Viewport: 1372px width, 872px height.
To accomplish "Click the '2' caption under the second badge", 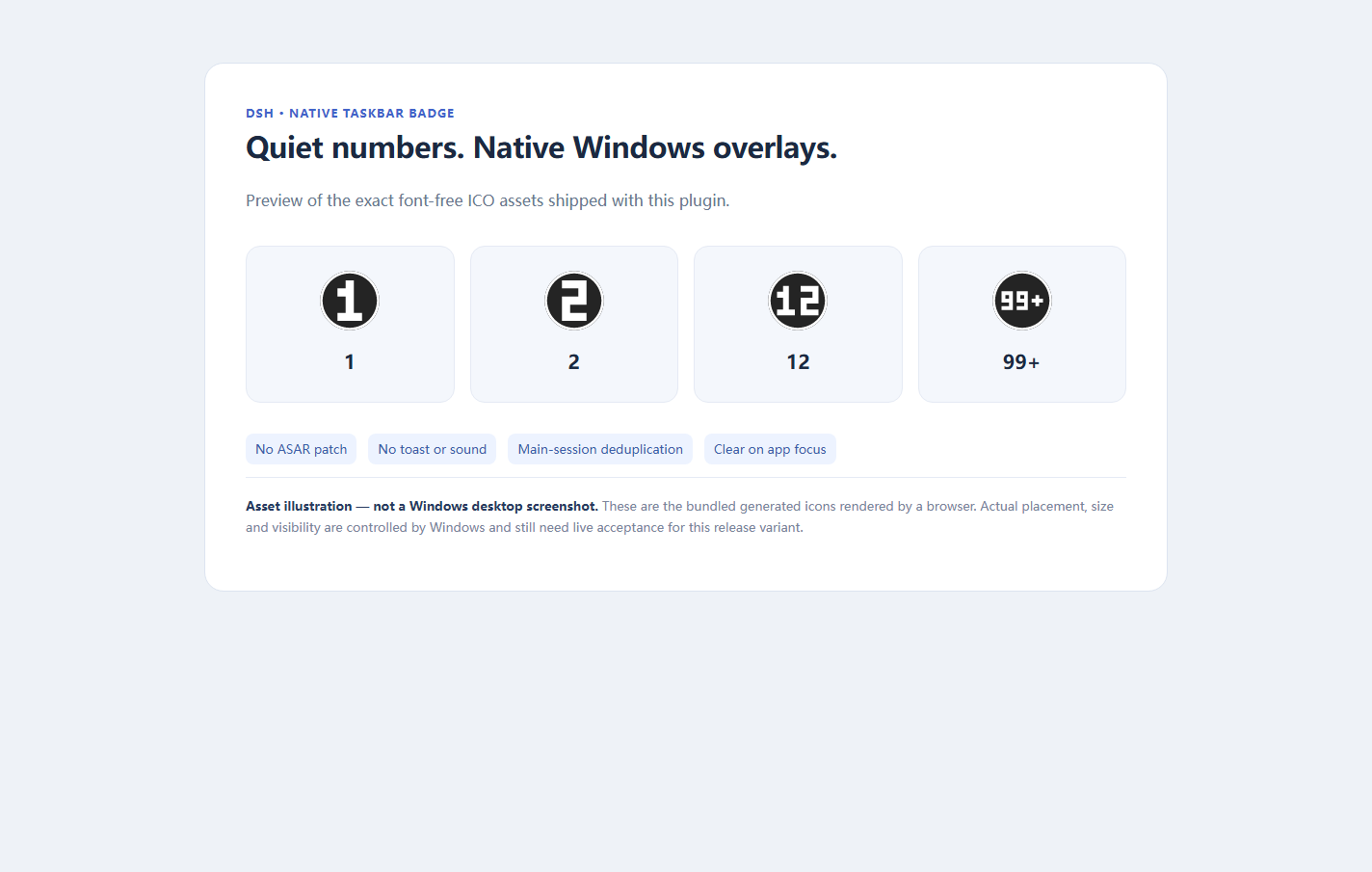I will coord(574,362).
